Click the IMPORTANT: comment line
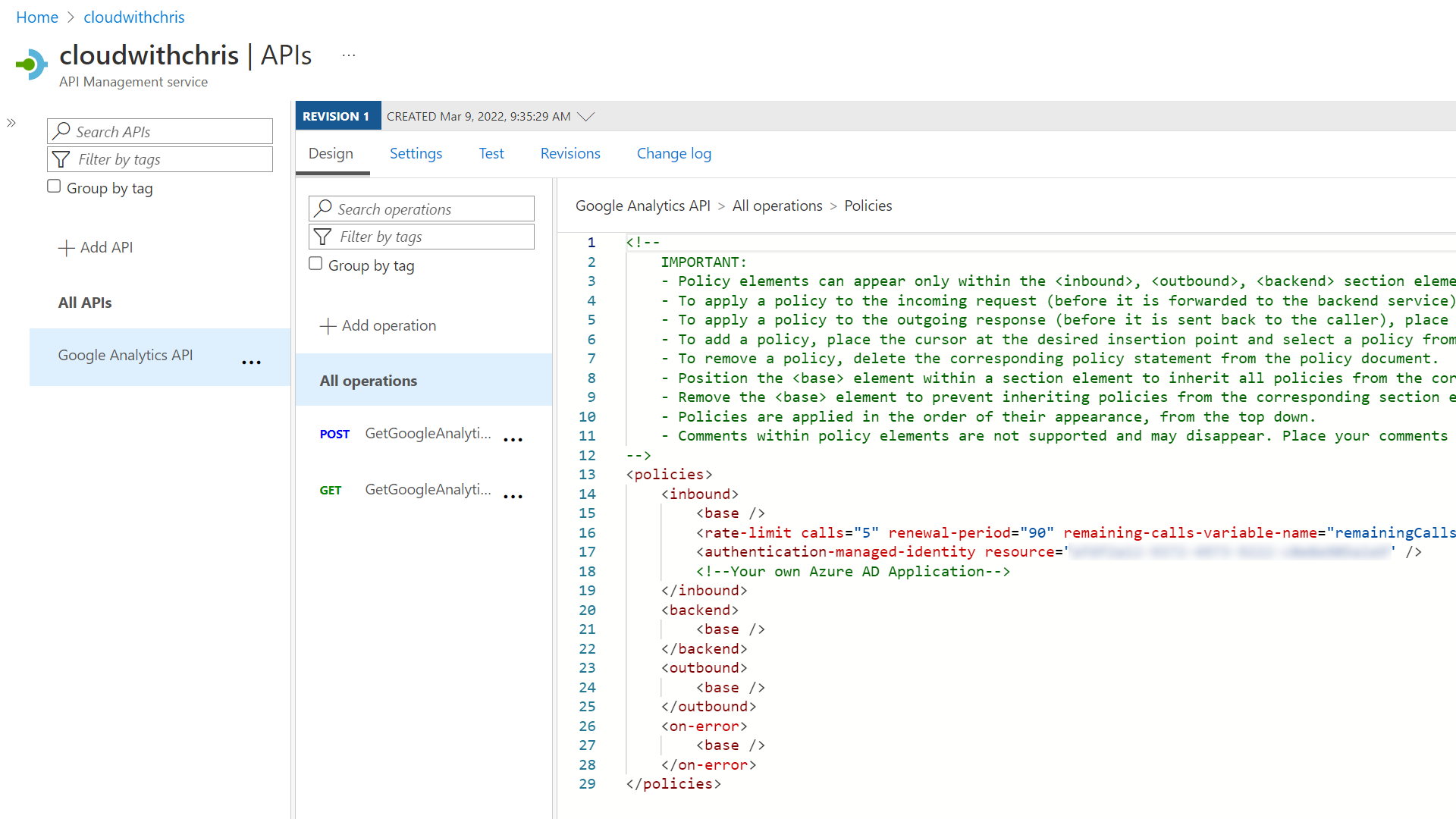This screenshot has height=819, width=1456. [x=704, y=262]
